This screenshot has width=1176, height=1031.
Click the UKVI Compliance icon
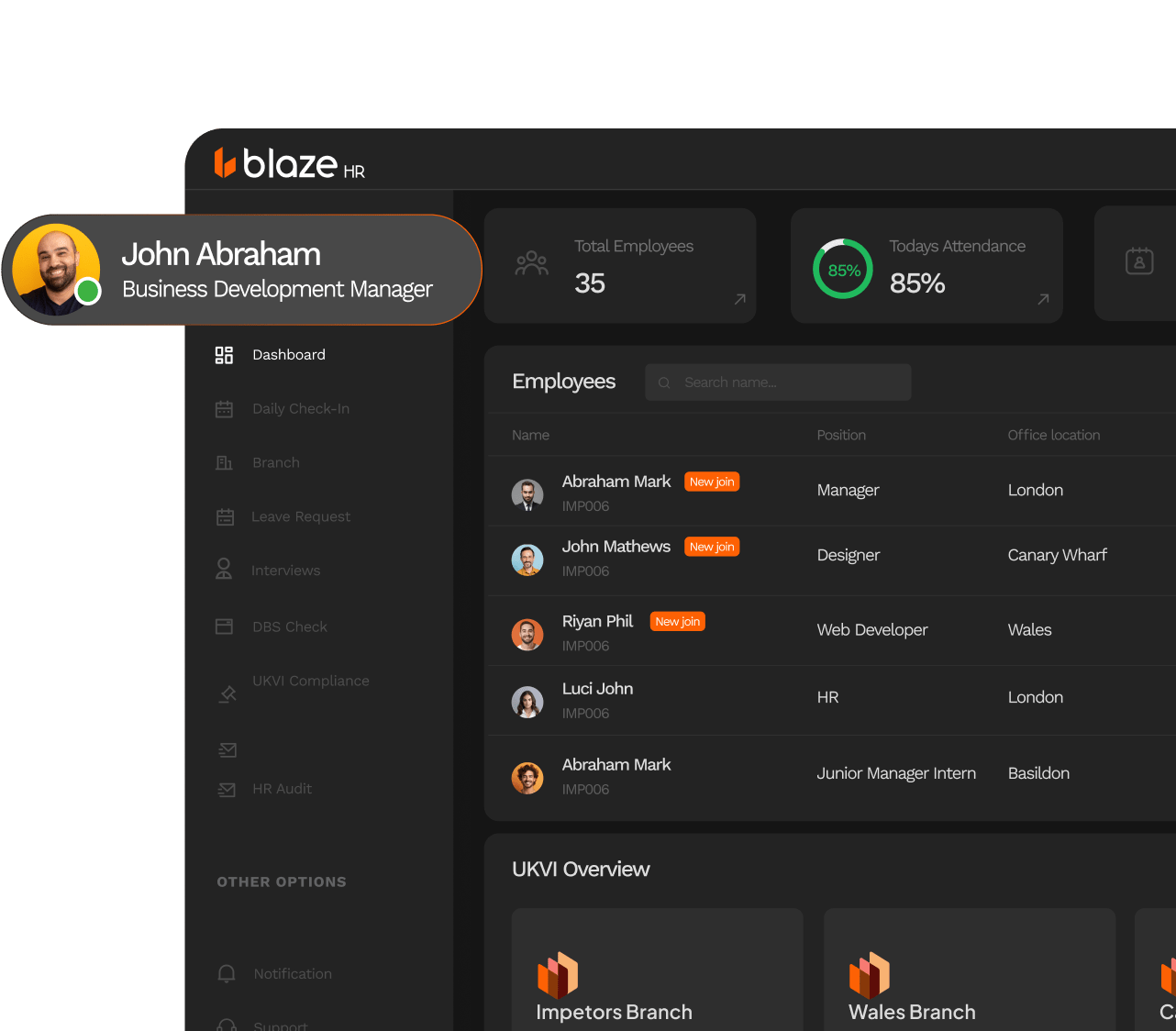pyautogui.click(x=227, y=693)
